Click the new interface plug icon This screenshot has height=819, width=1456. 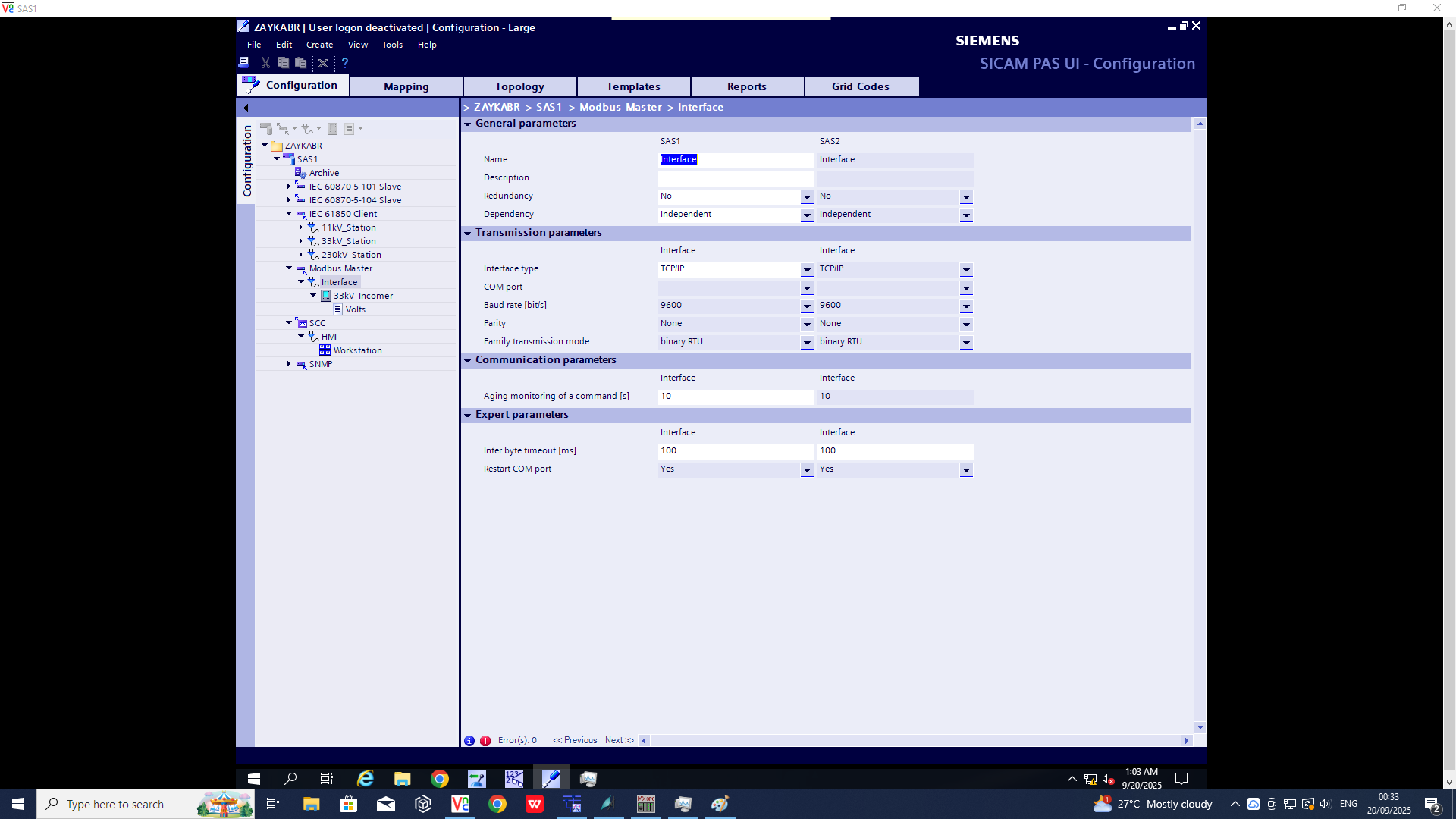click(307, 129)
